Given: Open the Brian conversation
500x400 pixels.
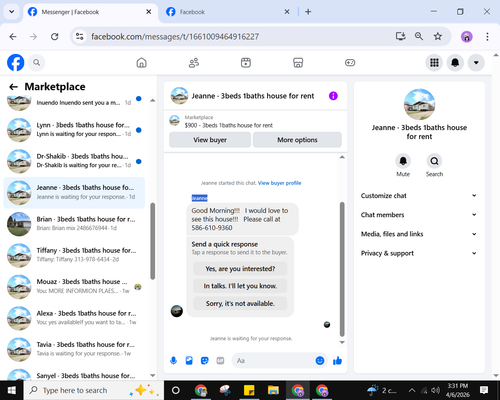Looking at the screenshot, I should click(74, 224).
